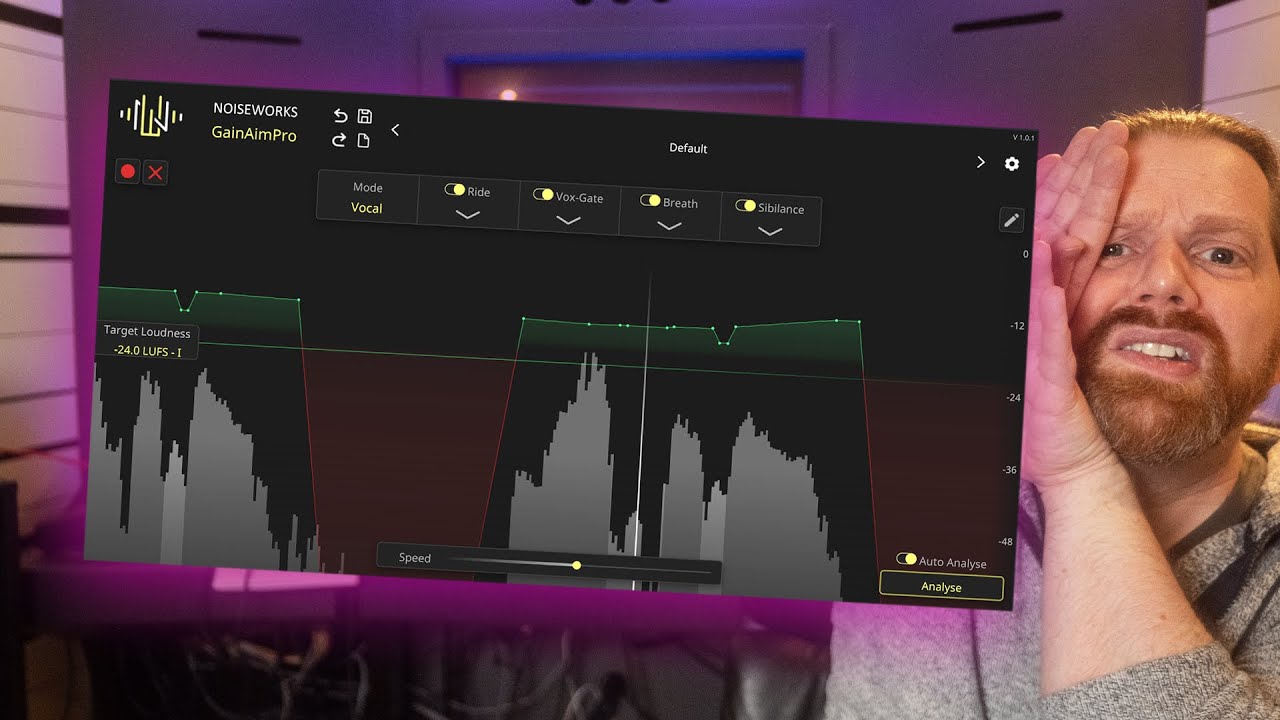
Task: Toggle the Vox-Gate switch
Action: (543, 195)
